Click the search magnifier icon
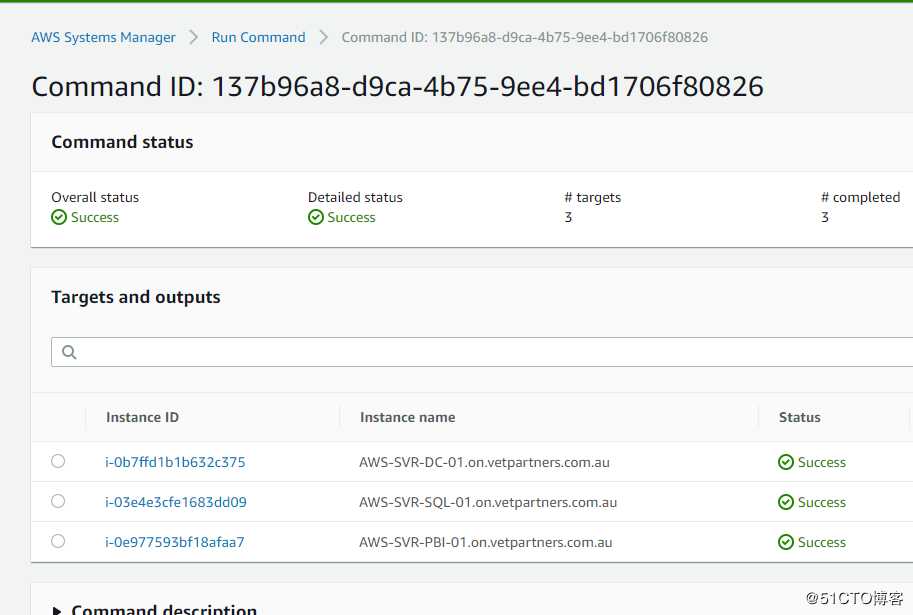This screenshot has height=615, width=913. coord(69,352)
